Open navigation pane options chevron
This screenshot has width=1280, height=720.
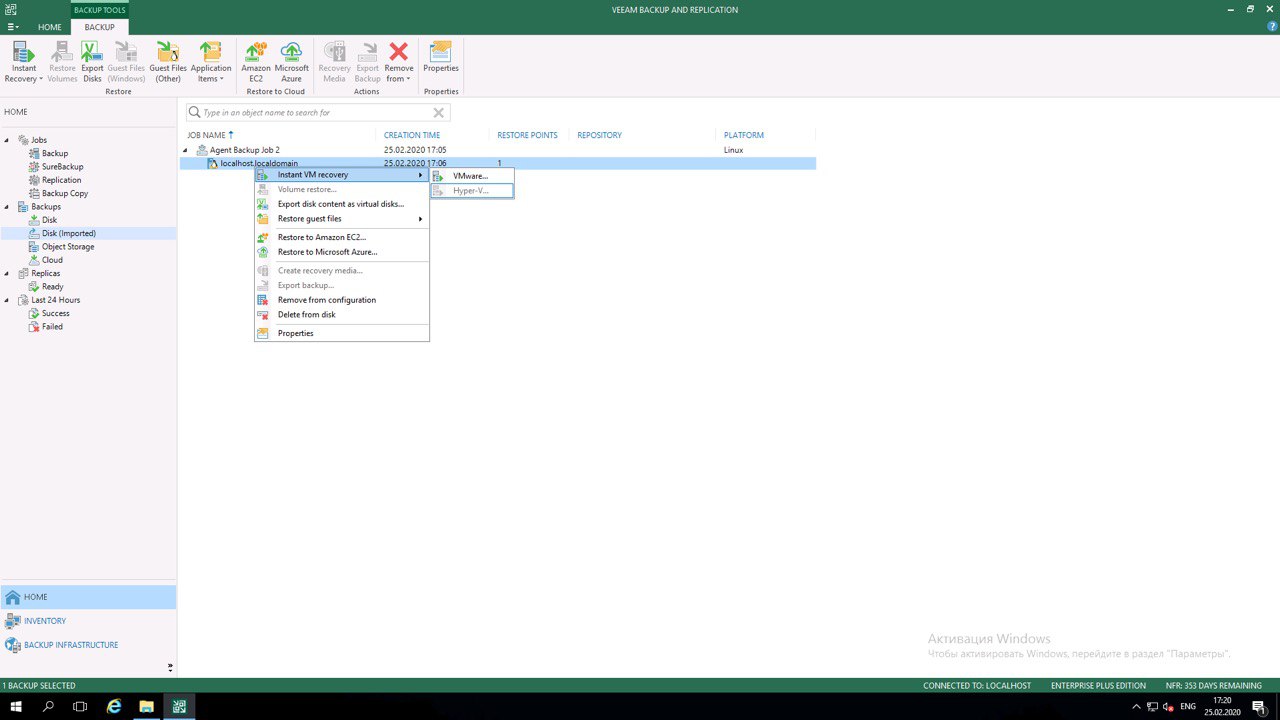pyautogui.click(x=170, y=667)
